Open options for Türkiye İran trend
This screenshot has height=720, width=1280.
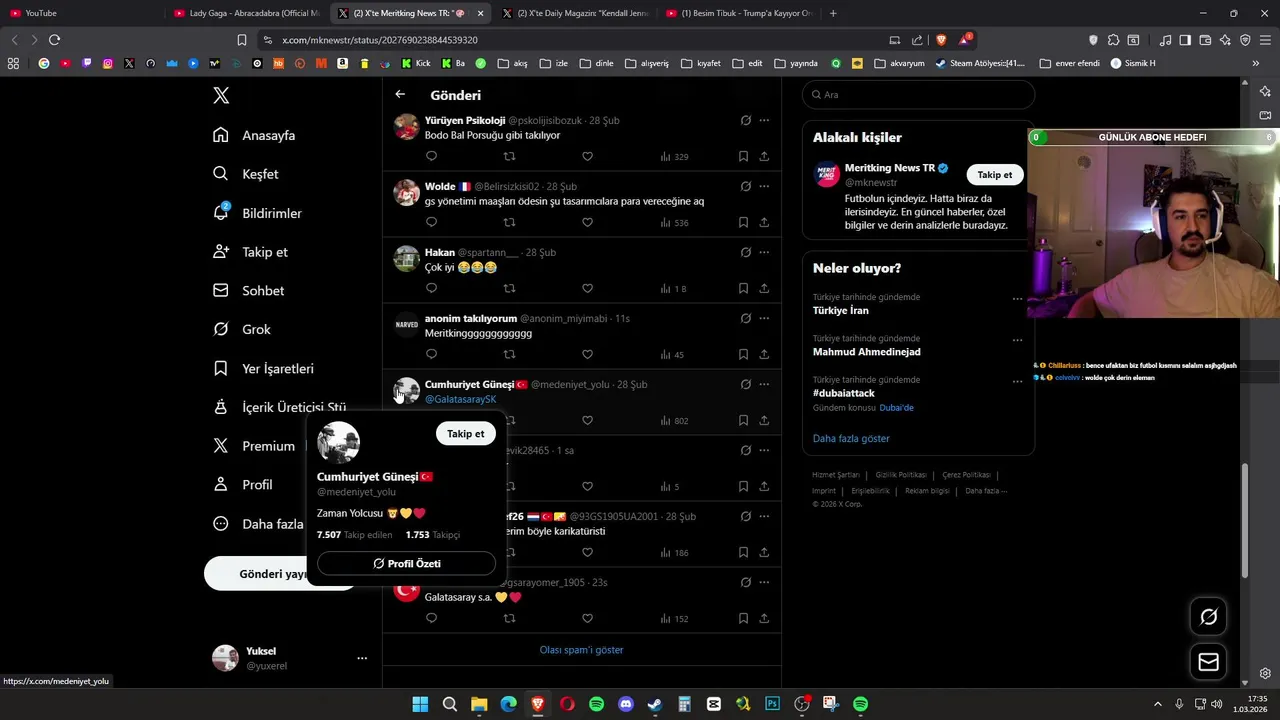pyautogui.click(x=1017, y=298)
